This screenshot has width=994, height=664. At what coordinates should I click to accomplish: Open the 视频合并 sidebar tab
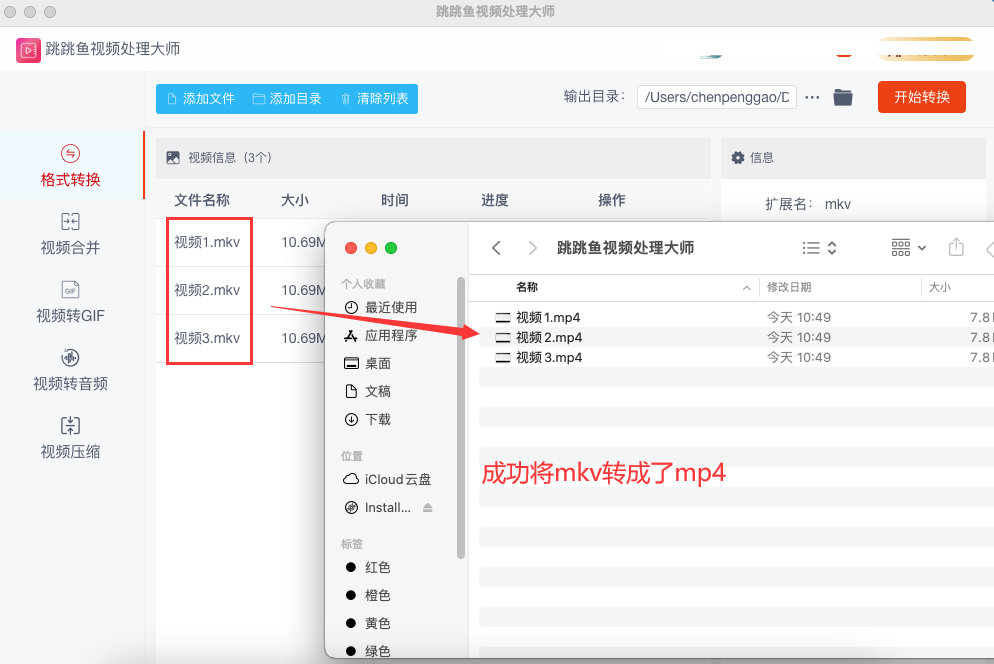coord(70,234)
